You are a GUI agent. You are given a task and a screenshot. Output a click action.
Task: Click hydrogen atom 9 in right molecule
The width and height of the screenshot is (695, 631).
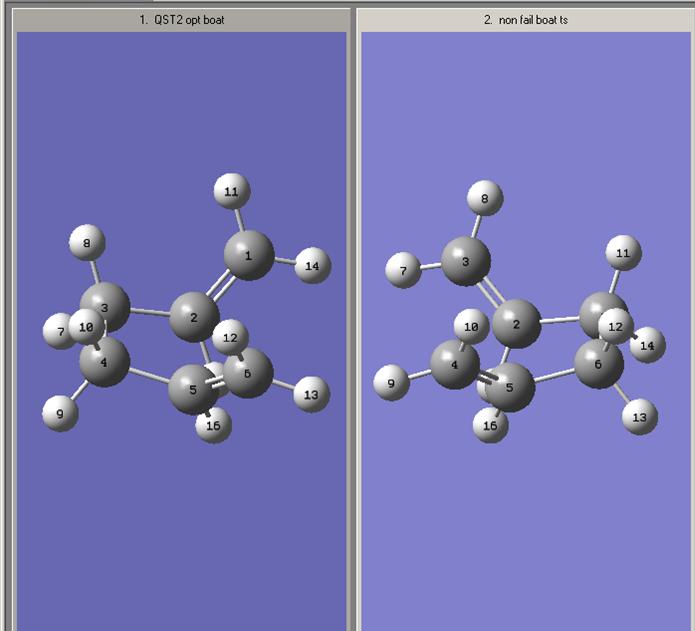point(391,383)
